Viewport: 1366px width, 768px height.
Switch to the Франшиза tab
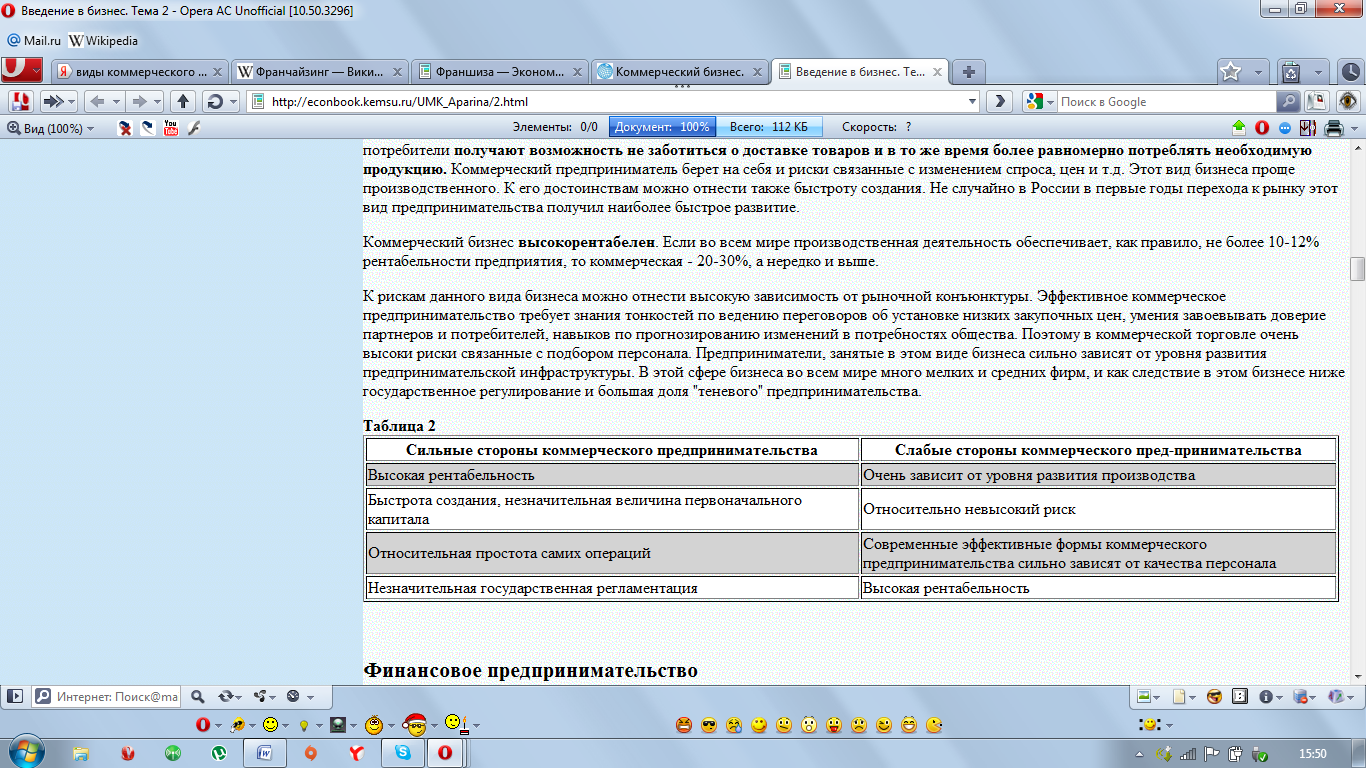pos(500,72)
